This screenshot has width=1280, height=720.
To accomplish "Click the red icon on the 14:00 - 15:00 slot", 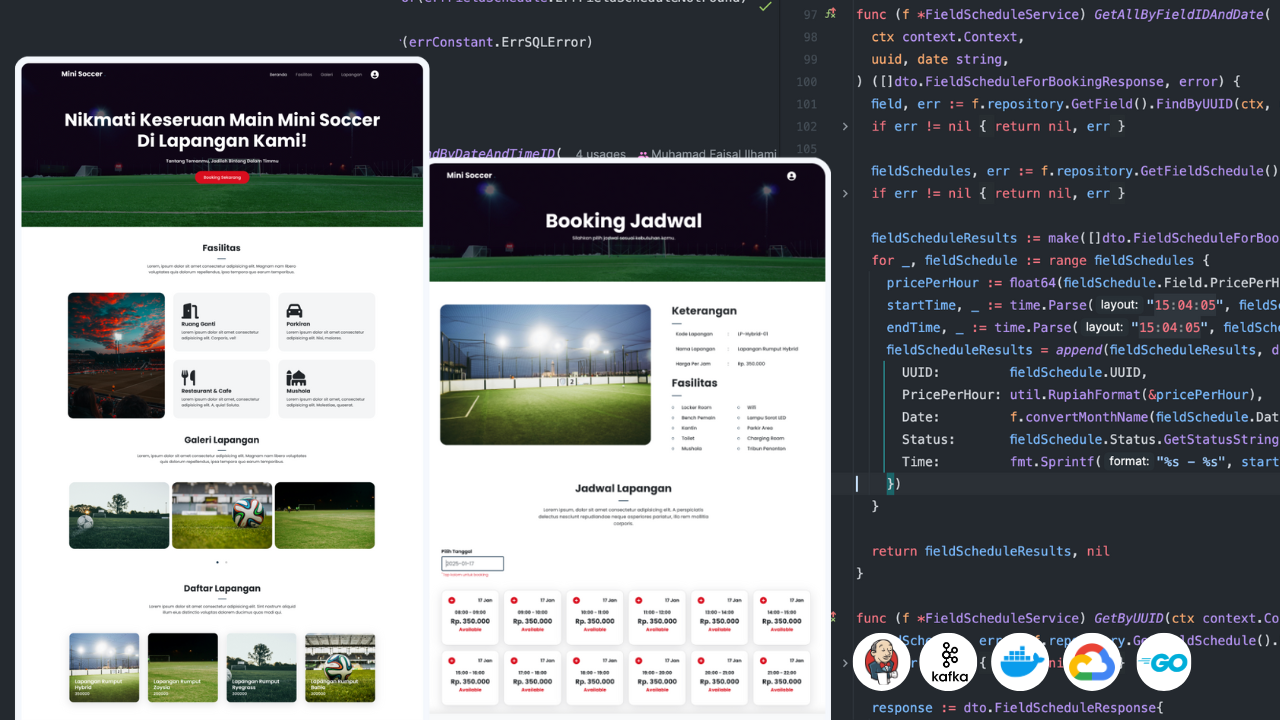I will [763, 601].
